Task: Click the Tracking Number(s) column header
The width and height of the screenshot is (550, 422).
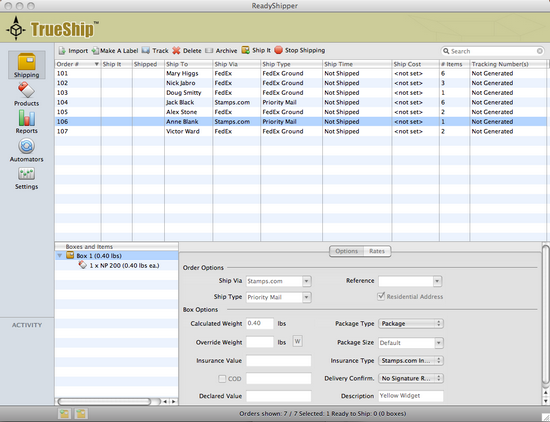Action: click(508, 64)
